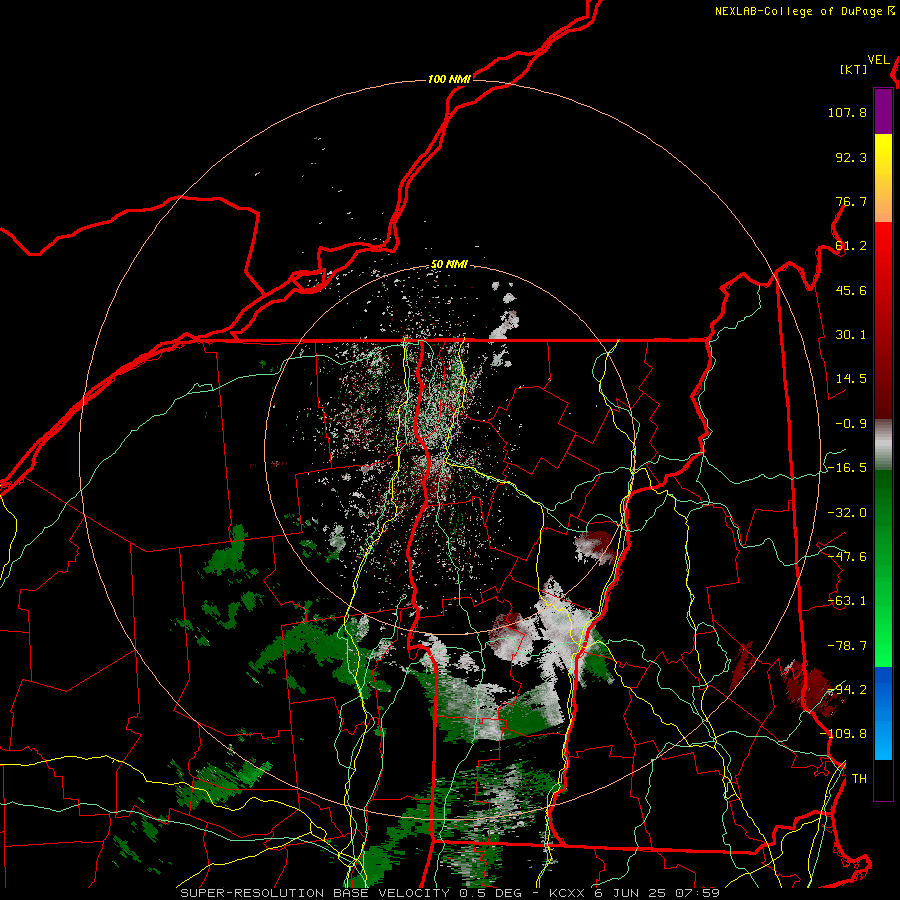Click the -109.8 velocity scale value
This screenshot has height=900, width=900.
click(x=844, y=734)
